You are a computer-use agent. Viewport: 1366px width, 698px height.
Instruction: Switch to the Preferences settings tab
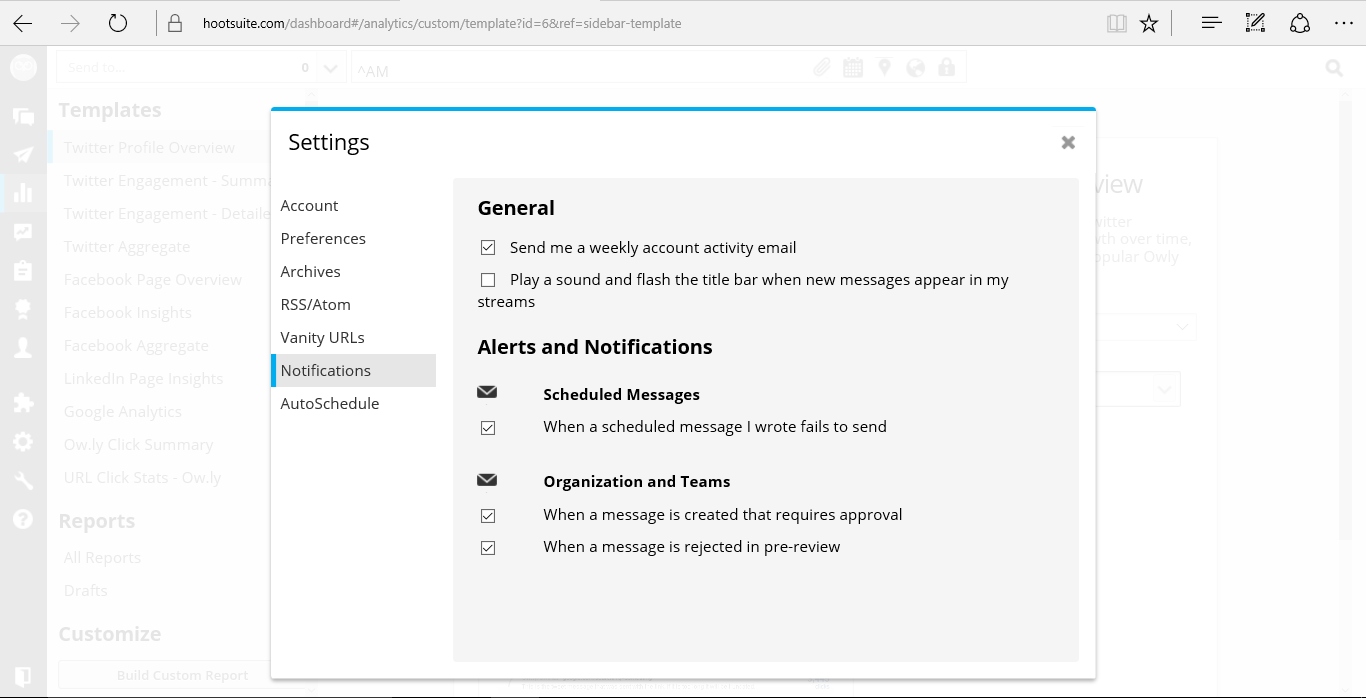(x=323, y=239)
